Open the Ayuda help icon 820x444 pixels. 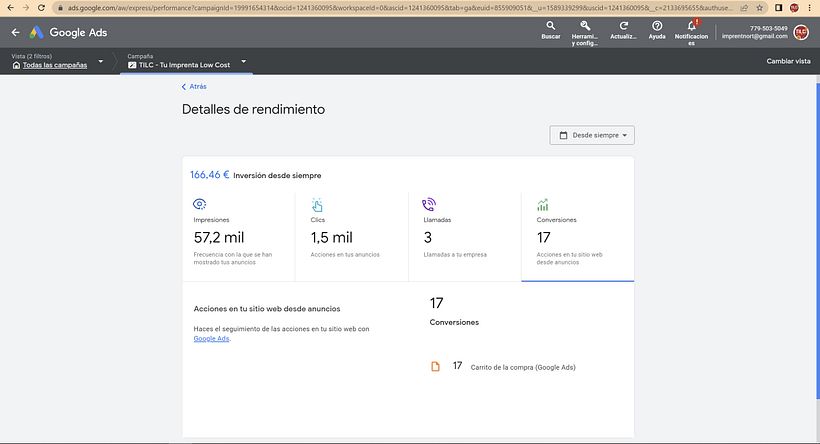[x=657, y=26]
